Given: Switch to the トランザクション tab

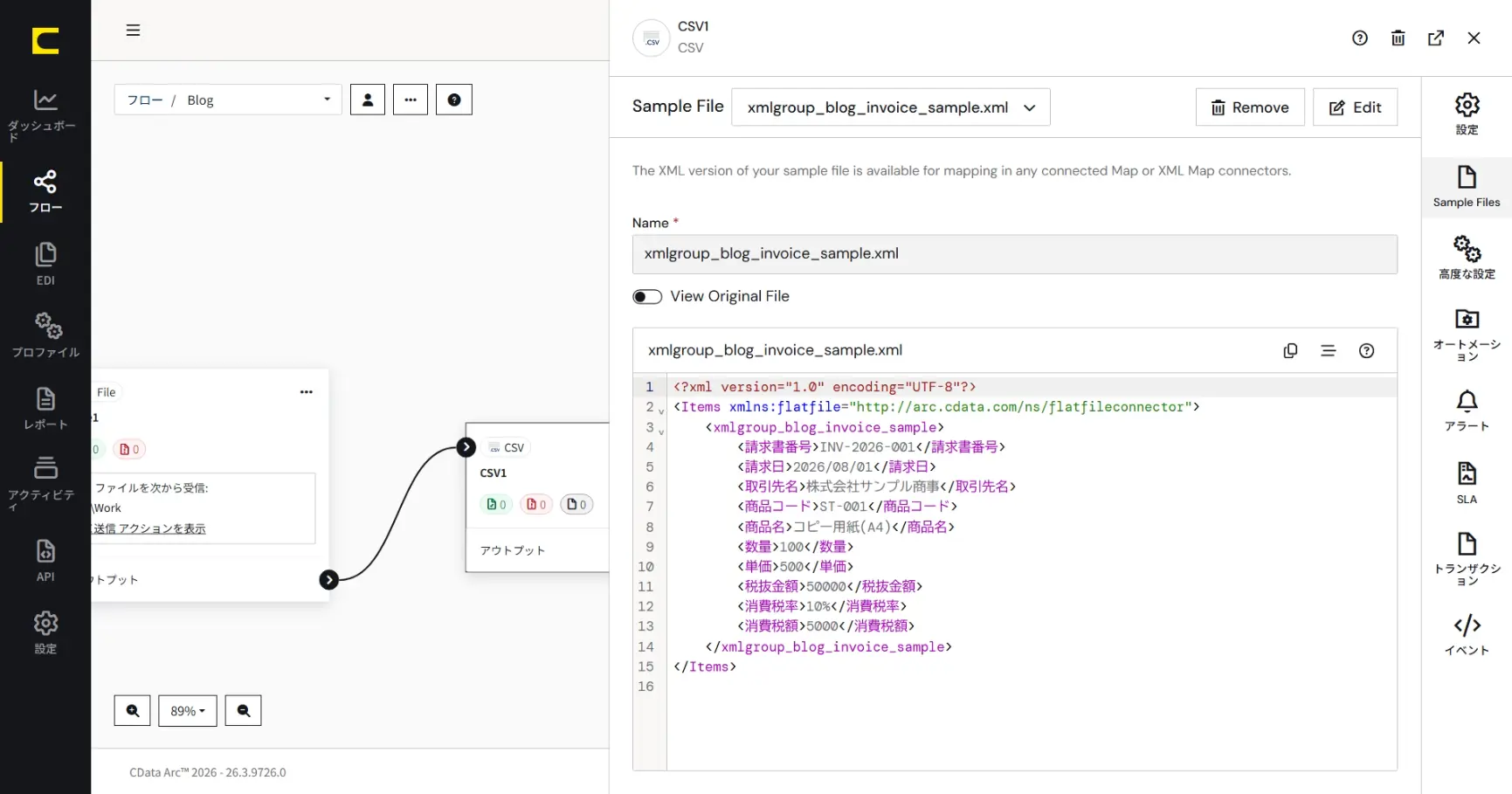Looking at the screenshot, I should tap(1467, 558).
